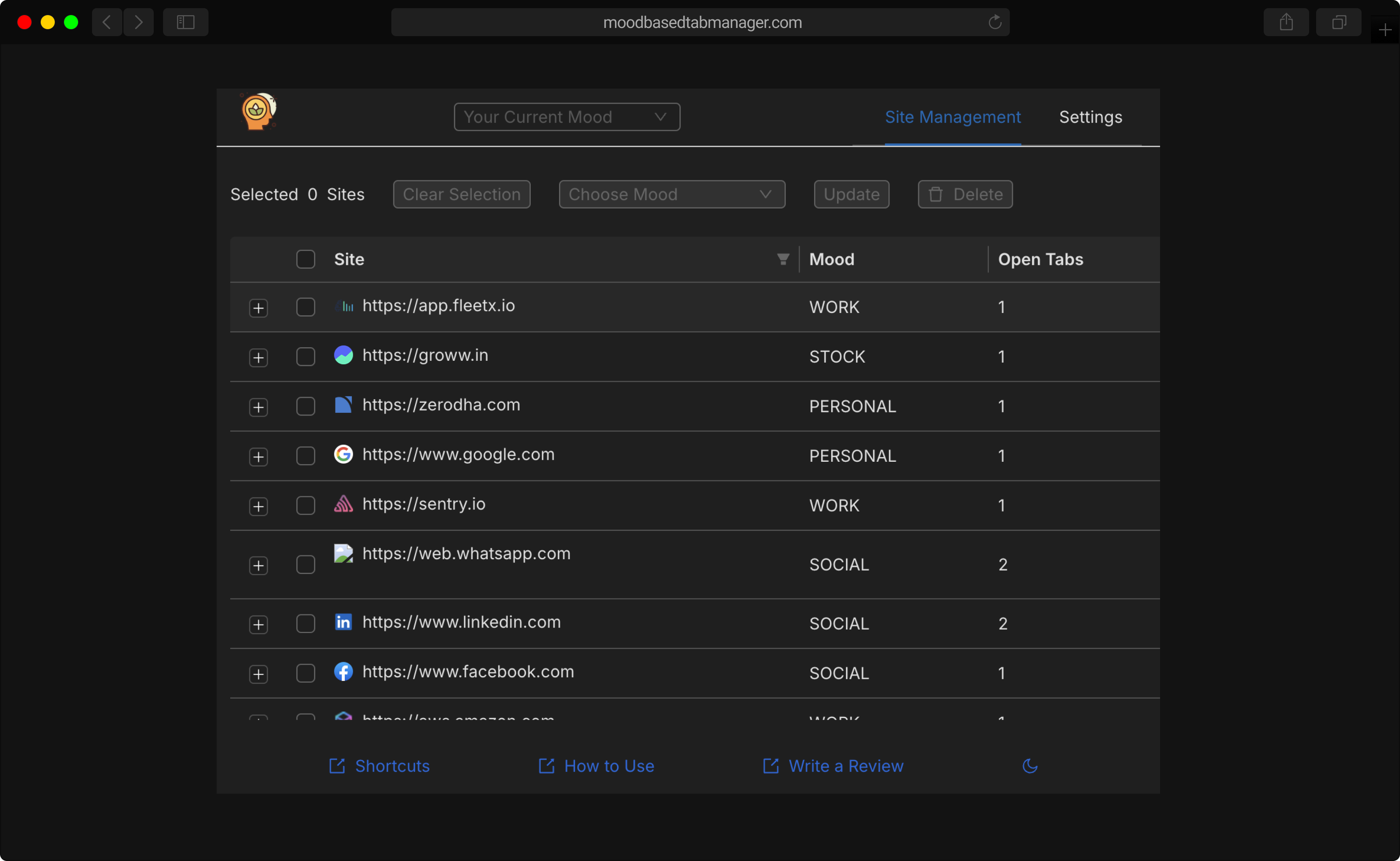The image size is (1400, 861).
Task: Click the sentry.io favicon icon
Action: click(343, 504)
